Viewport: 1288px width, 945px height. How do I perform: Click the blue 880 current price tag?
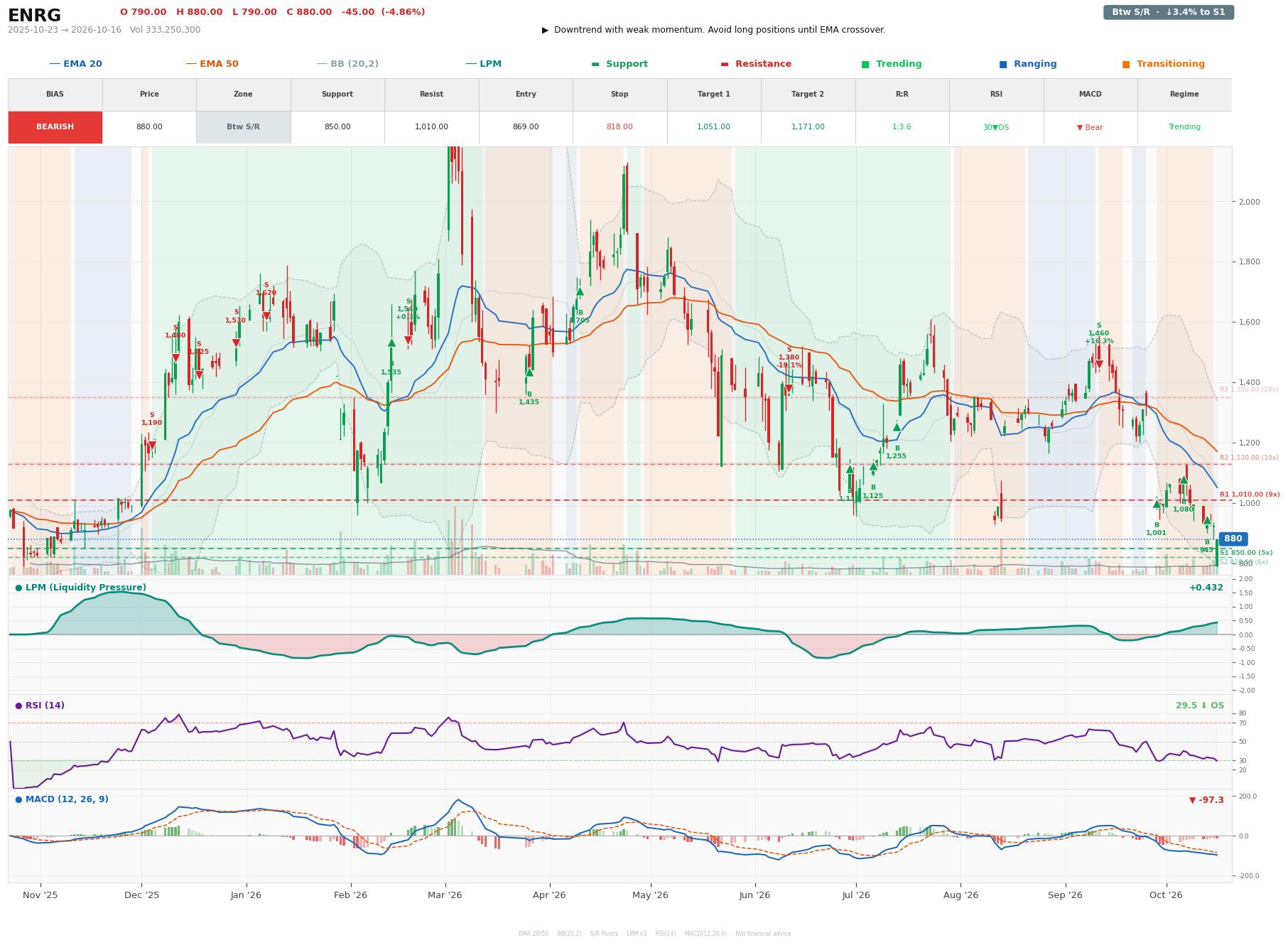click(1233, 539)
